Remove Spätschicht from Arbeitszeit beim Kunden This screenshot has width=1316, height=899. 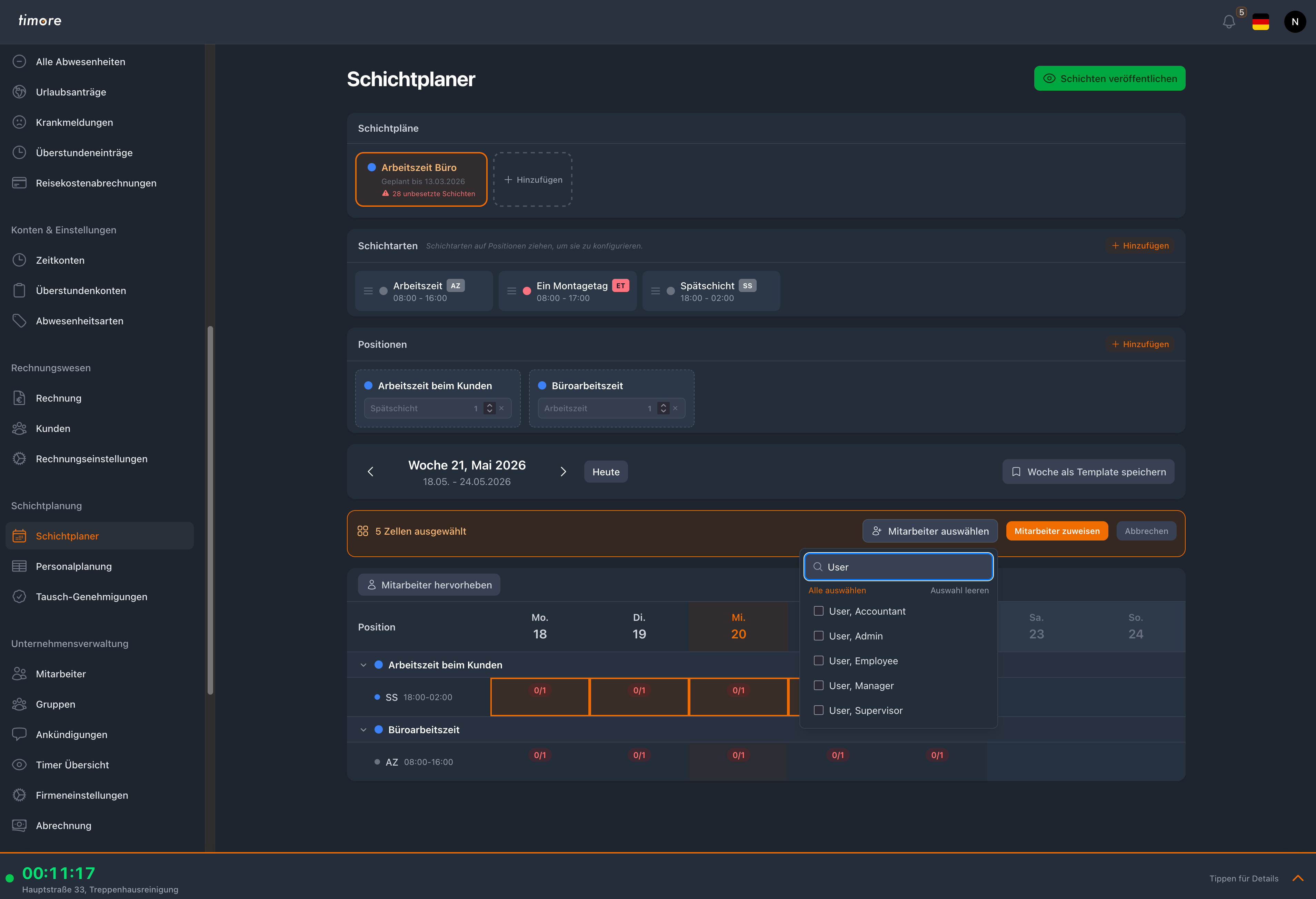[501, 408]
